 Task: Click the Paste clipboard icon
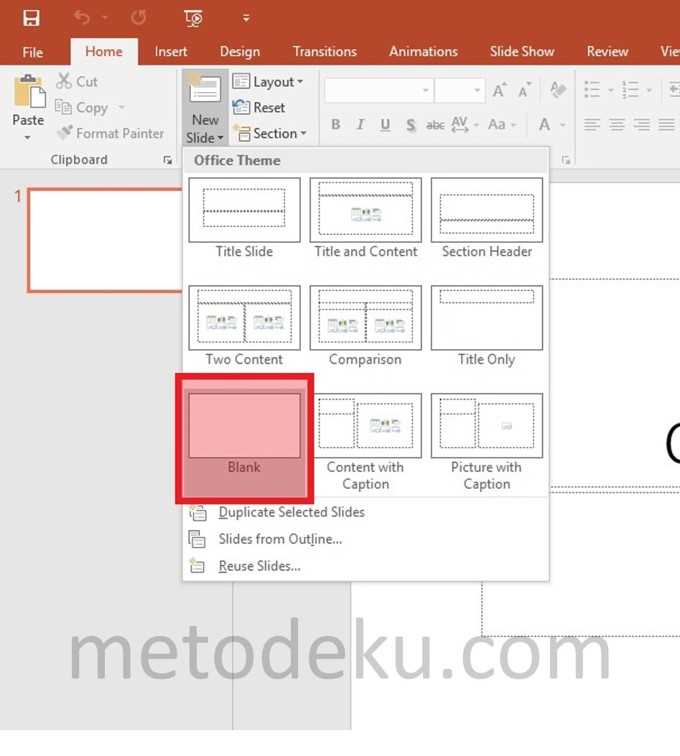(29, 92)
